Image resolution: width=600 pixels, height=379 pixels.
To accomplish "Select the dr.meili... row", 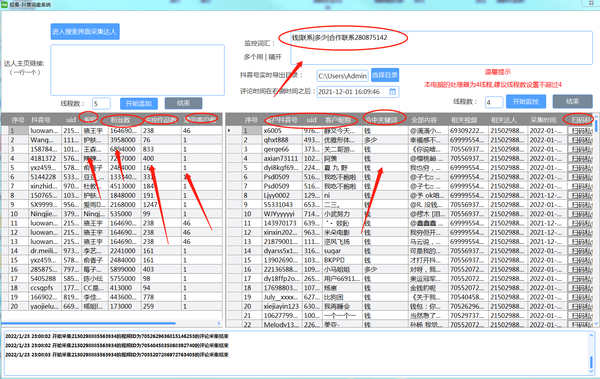I will [x=112, y=251].
